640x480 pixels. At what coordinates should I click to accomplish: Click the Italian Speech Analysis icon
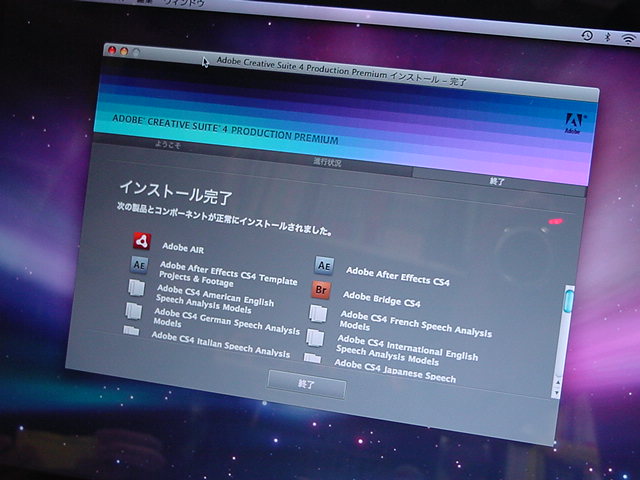pos(131,330)
